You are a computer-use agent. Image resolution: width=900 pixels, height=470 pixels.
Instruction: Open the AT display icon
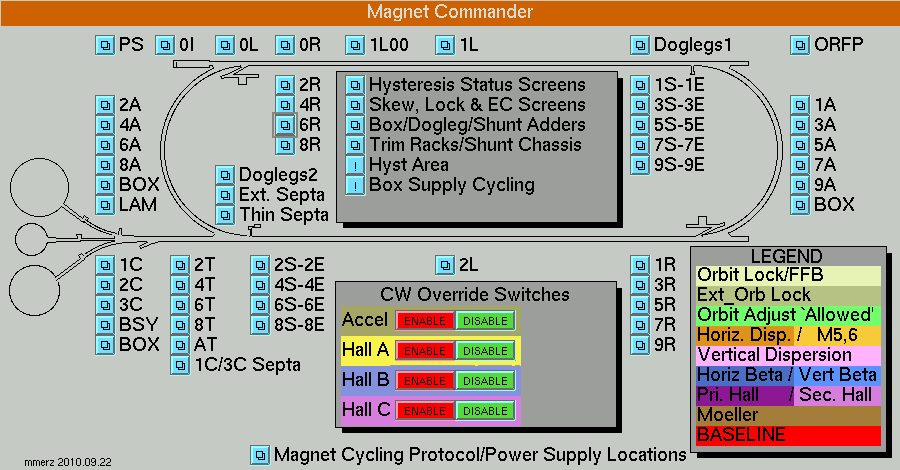[180, 345]
